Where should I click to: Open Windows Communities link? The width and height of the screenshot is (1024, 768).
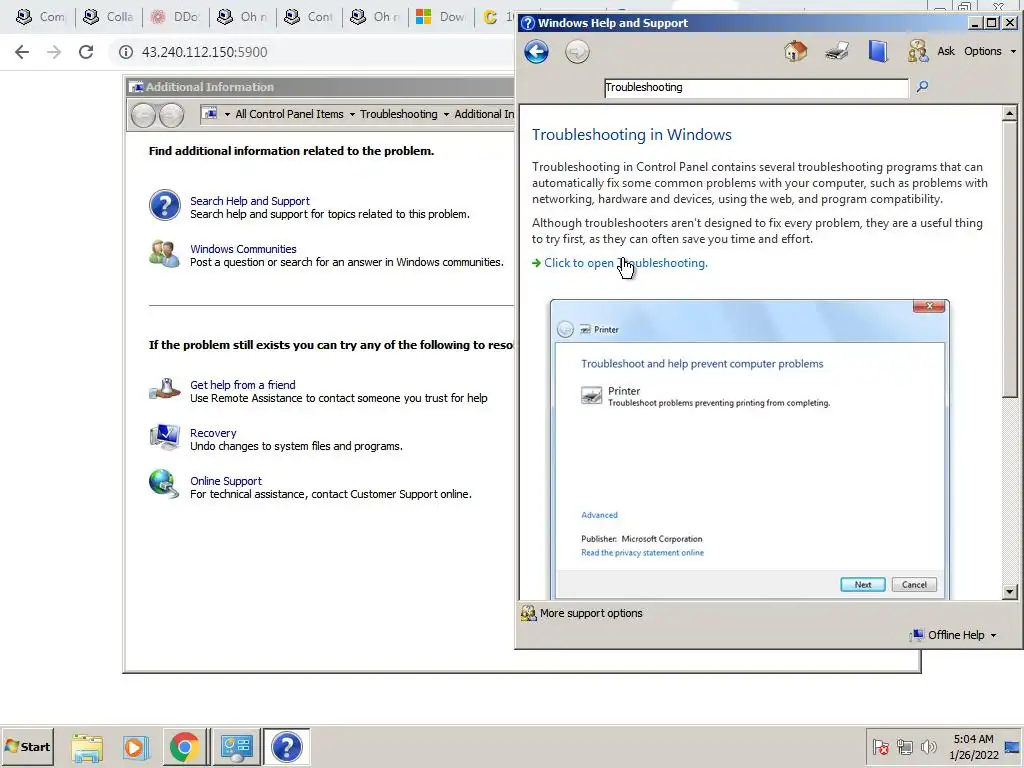coord(243,249)
